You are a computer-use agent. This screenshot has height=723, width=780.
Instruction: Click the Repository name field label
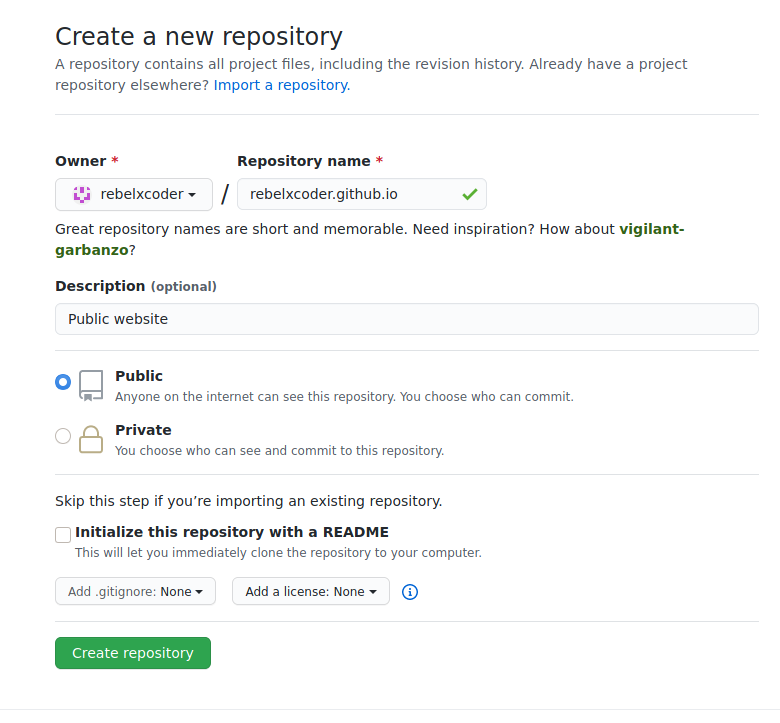click(303, 161)
